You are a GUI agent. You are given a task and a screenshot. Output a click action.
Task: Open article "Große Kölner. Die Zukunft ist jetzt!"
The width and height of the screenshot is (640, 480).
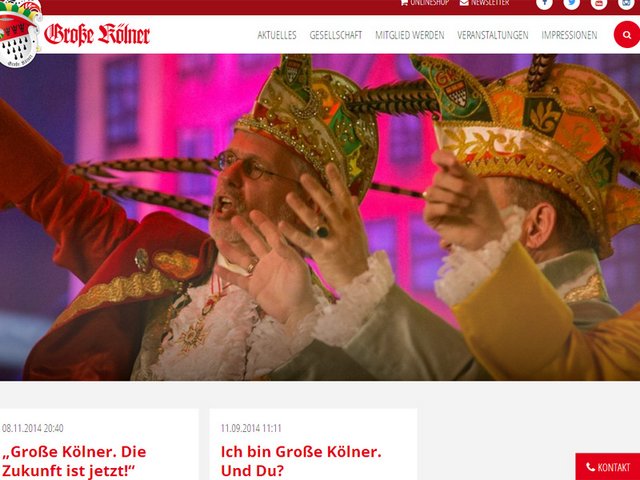tap(74, 461)
